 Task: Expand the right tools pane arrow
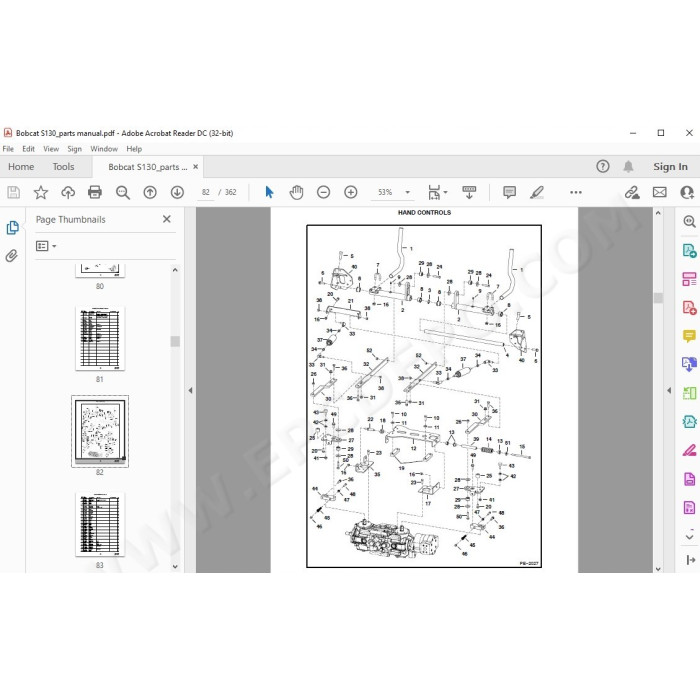tap(691, 559)
